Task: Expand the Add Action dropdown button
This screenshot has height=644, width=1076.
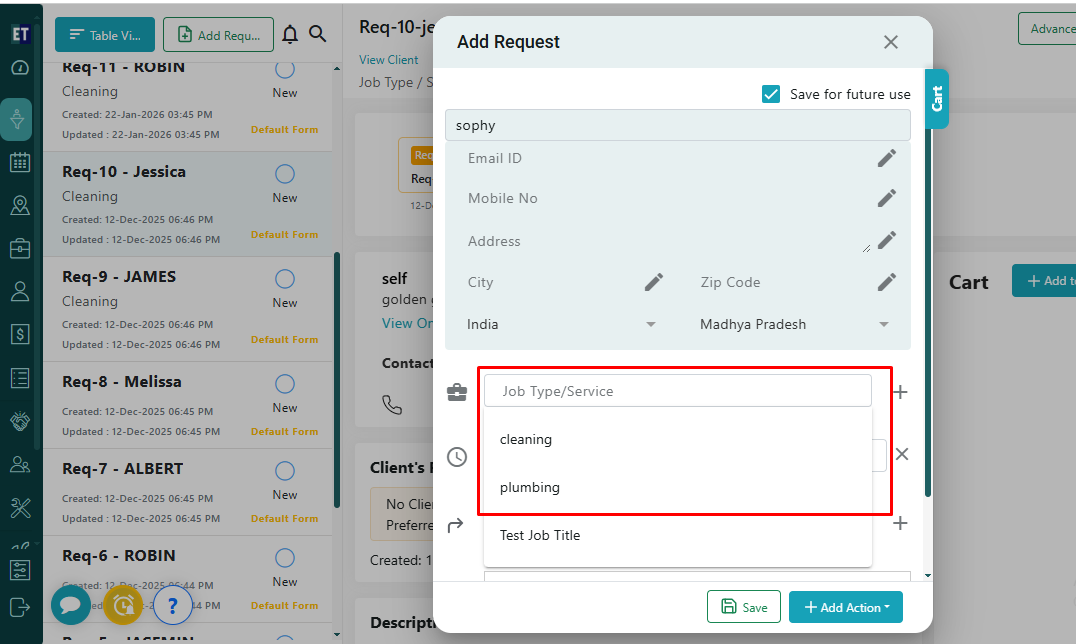Action: pos(845,607)
